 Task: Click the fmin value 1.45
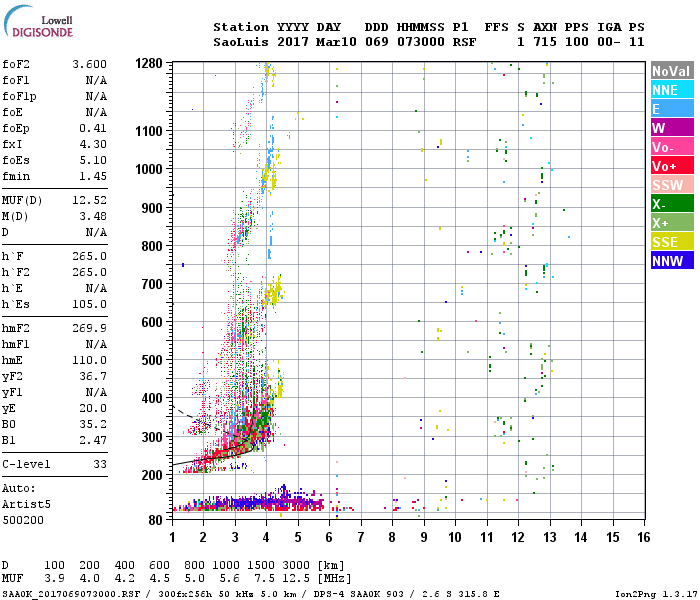click(x=93, y=176)
